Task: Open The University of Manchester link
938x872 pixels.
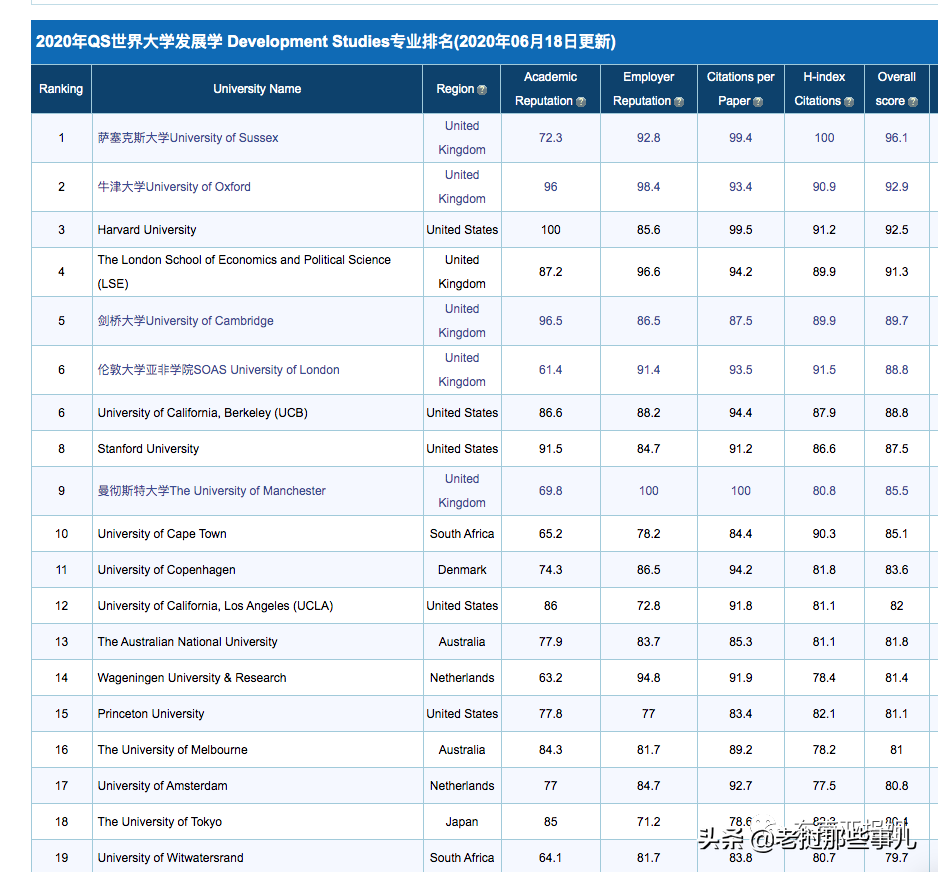Action: tap(211, 490)
